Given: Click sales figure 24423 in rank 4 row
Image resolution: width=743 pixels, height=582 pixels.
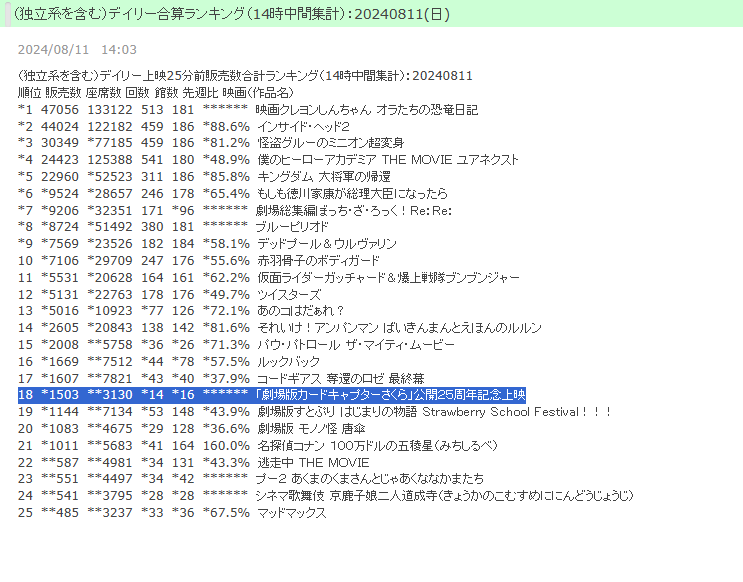Looking at the screenshot, I should pyautogui.click(x=60, y=160).
